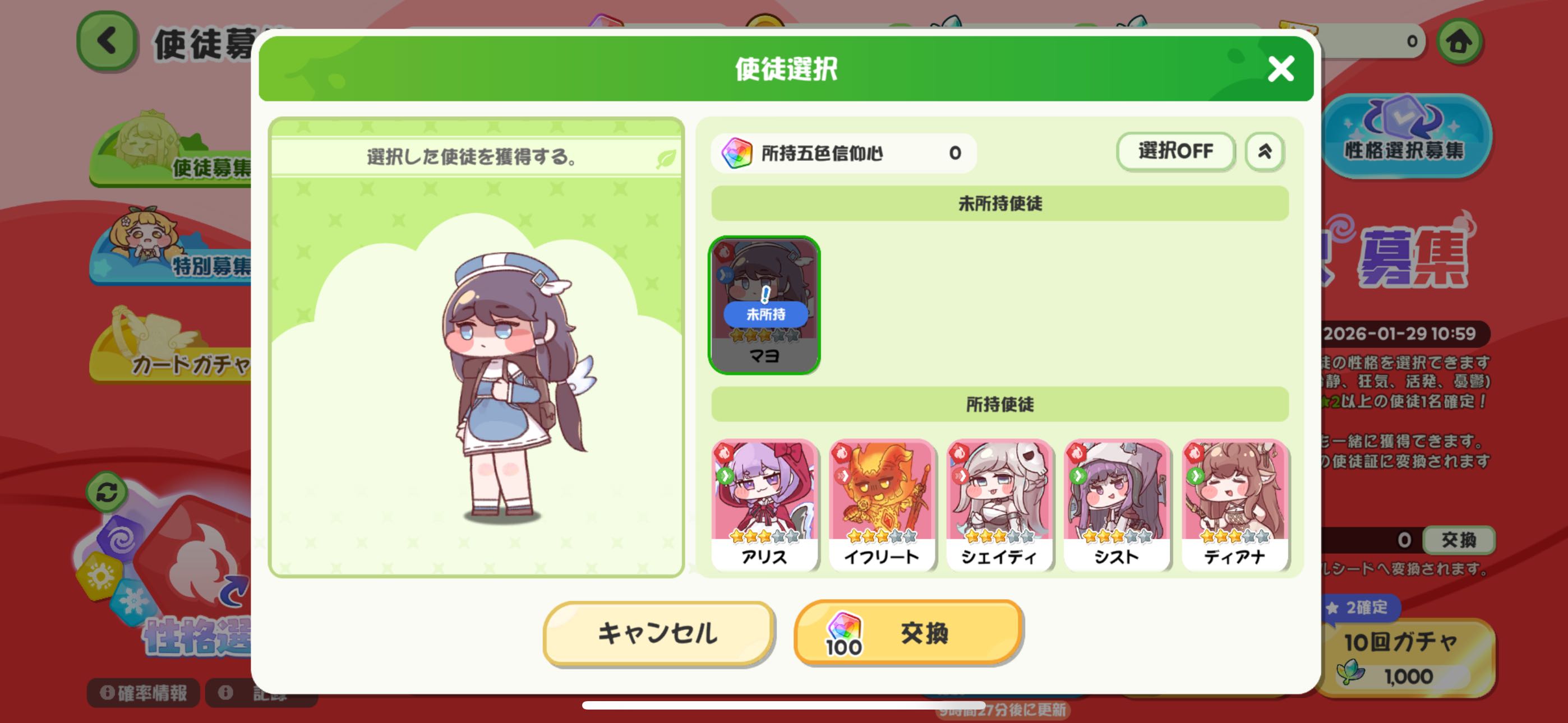Toggle the 選択OFF button
The width and height of the screenshot is (1568, 723).
pyautogui.click(x=1175, y=151)
